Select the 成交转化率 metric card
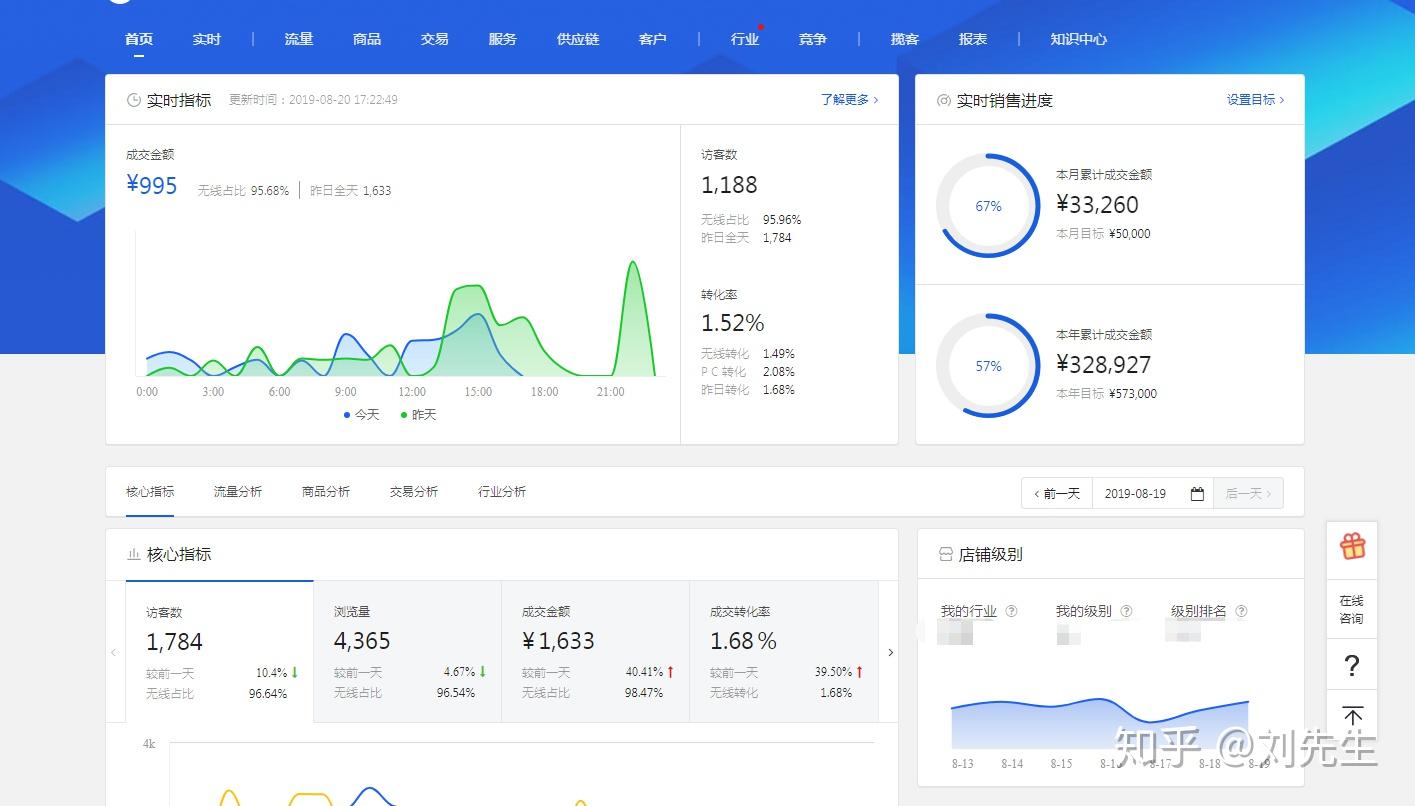The image size is (1415, 806). coord(783,651)
